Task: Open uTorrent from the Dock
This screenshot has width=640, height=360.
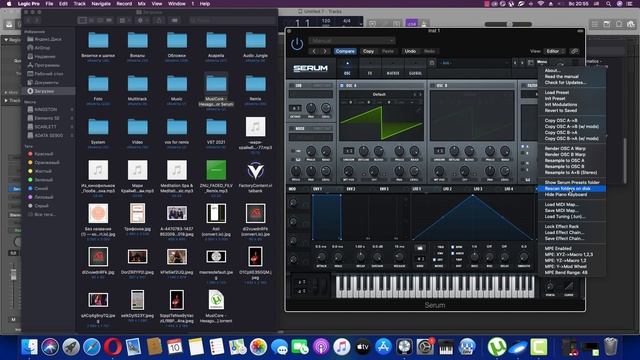Action: point(497,347)
